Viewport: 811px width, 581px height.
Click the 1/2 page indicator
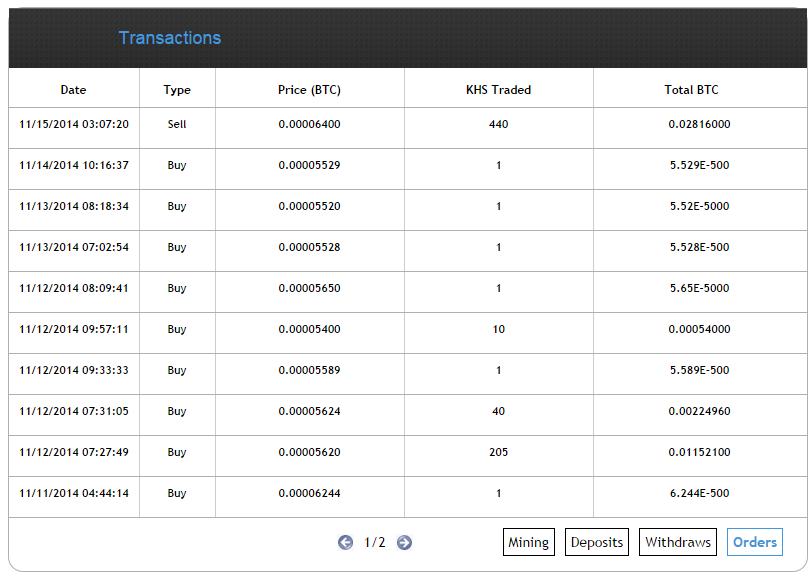click(x=374, y=542)
